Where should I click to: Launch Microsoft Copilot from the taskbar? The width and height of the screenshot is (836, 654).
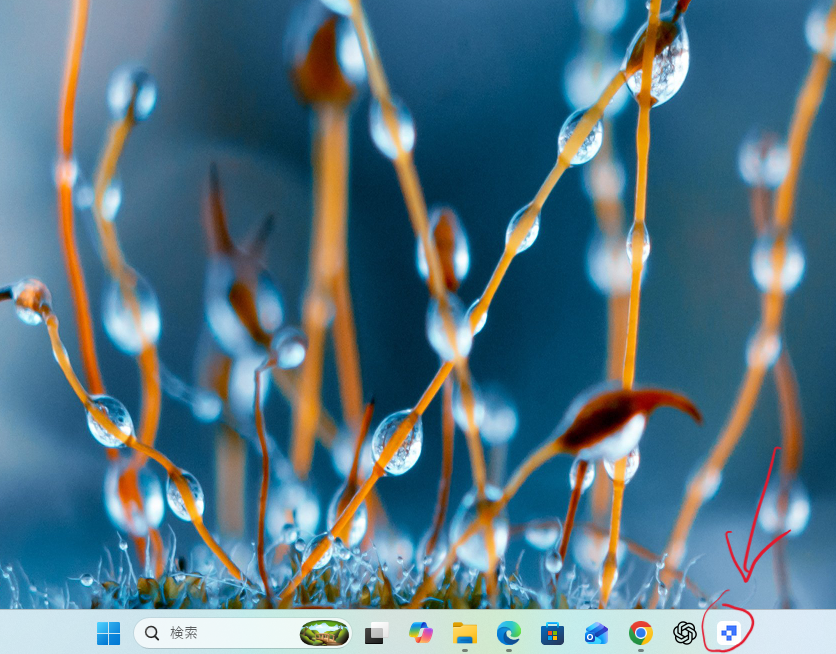tap(421, 633)
